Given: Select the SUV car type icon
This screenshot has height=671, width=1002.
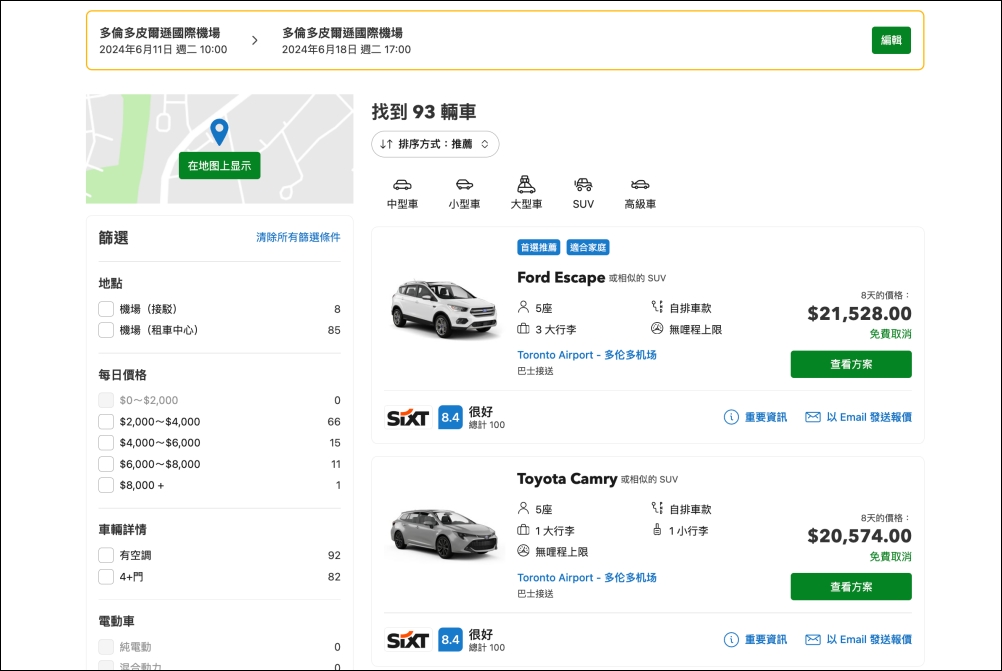Looking at the screenshot, I should click(x=583, y=185).
